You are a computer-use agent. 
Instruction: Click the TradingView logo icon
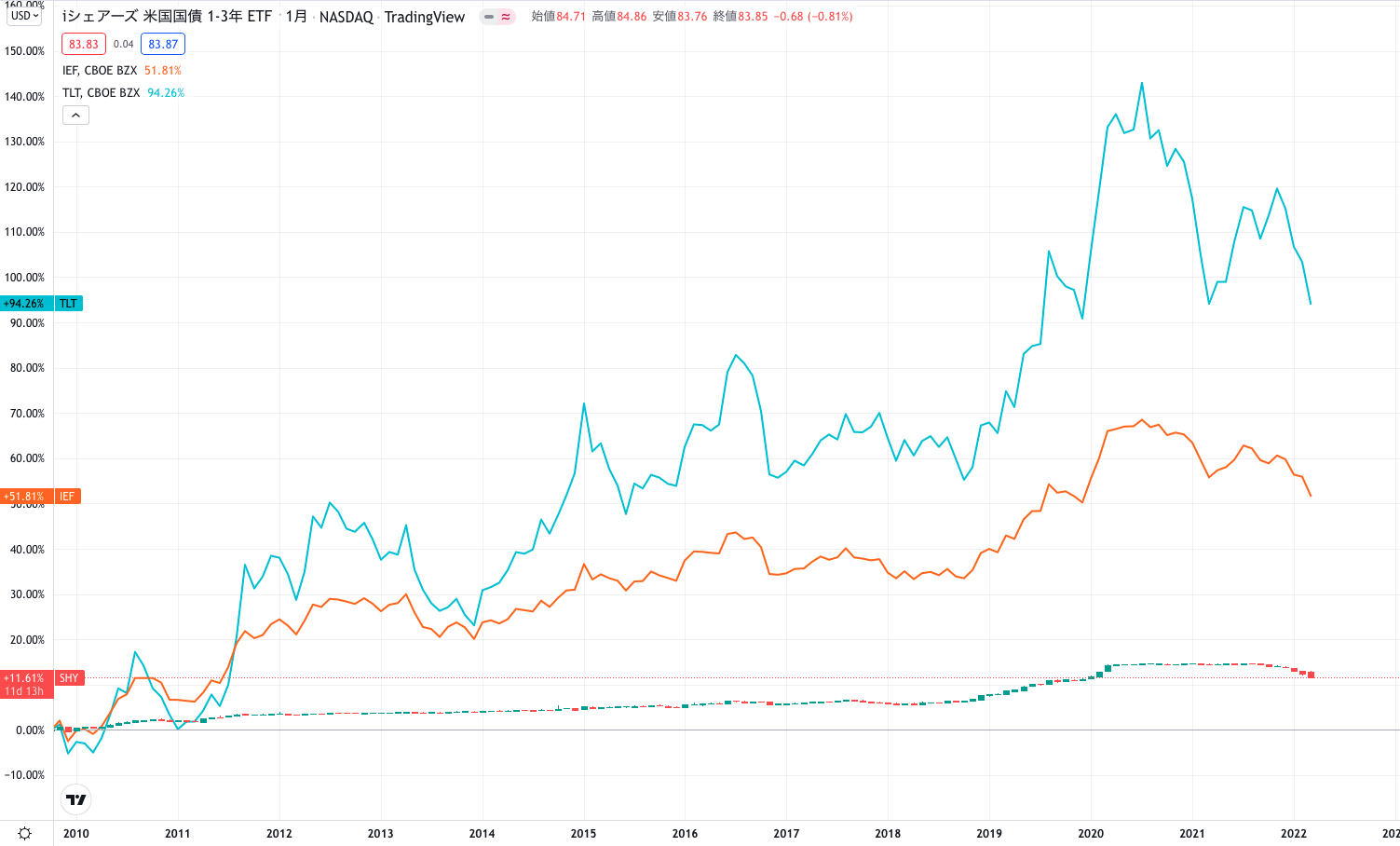pos(76,799)
